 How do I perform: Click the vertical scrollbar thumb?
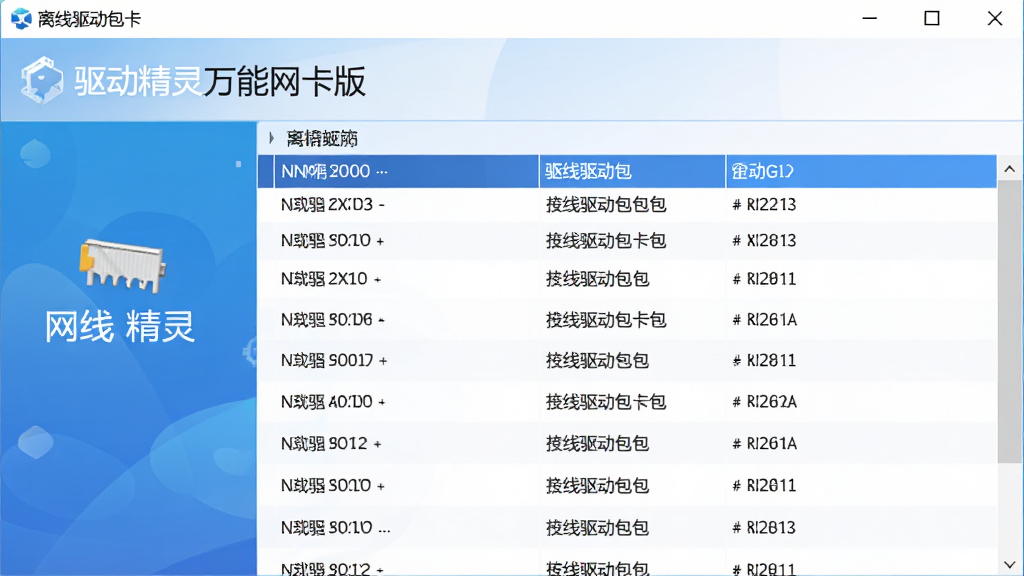(1010, 323)
